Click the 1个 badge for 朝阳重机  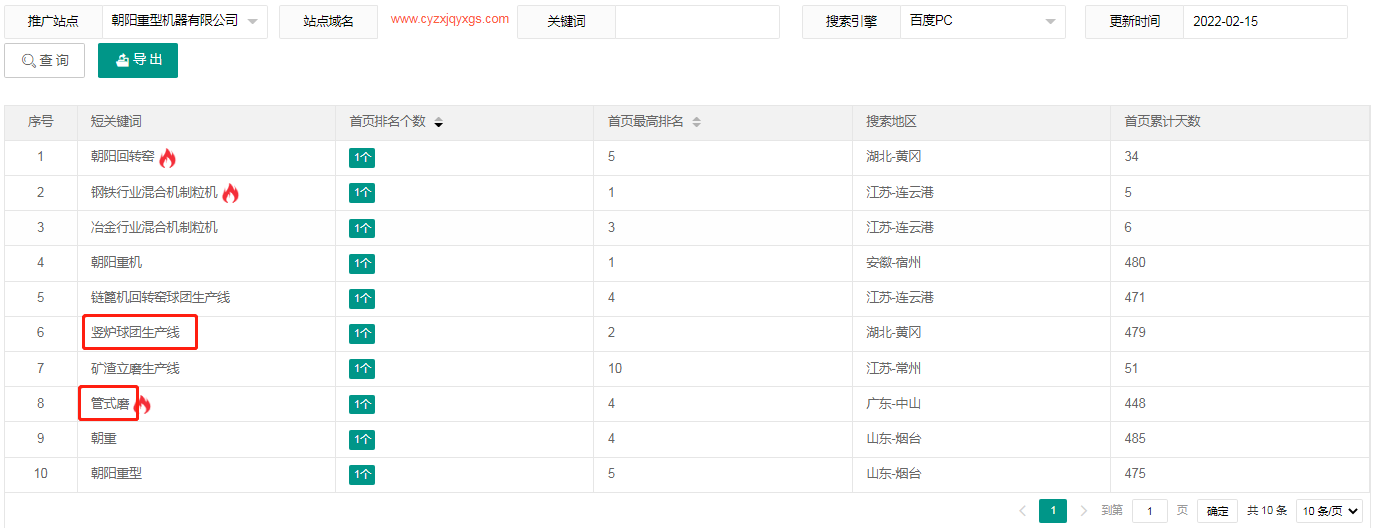click(x=362, y=263)
